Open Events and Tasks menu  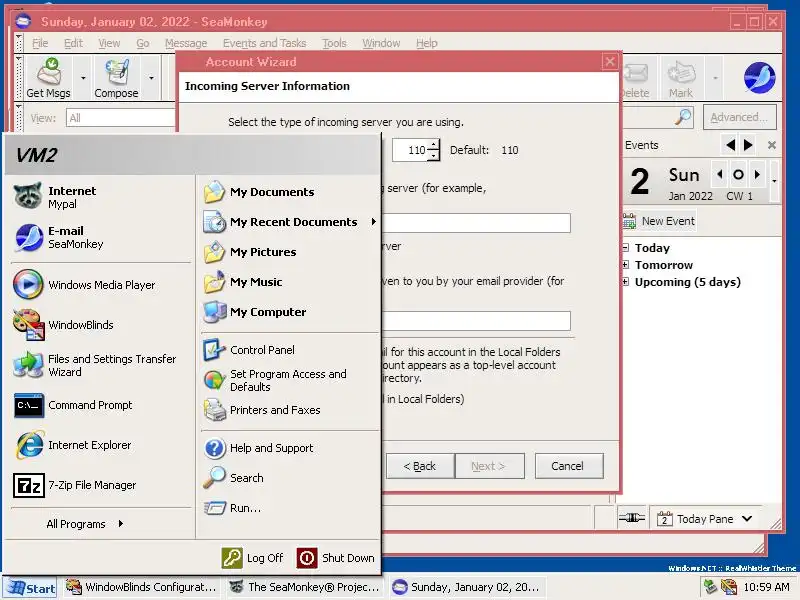tap(264, 43)
